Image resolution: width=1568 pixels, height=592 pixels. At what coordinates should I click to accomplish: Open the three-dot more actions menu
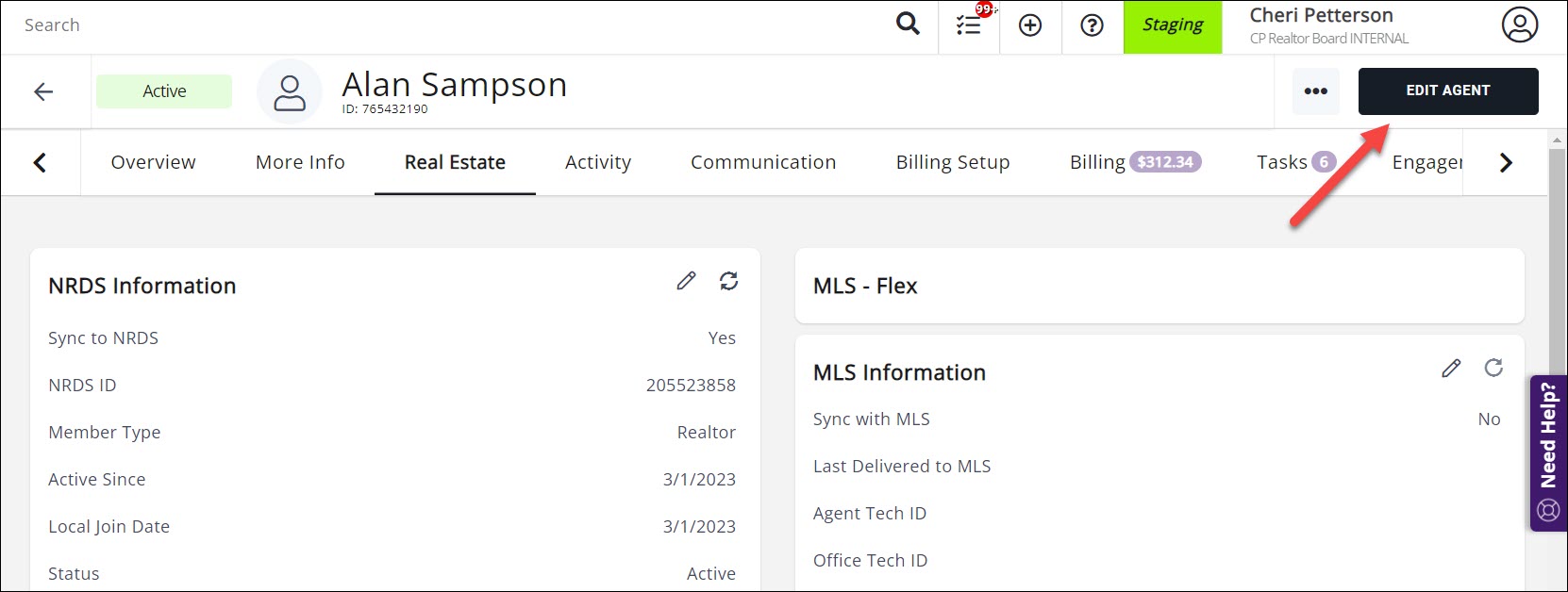point(1315,91)
